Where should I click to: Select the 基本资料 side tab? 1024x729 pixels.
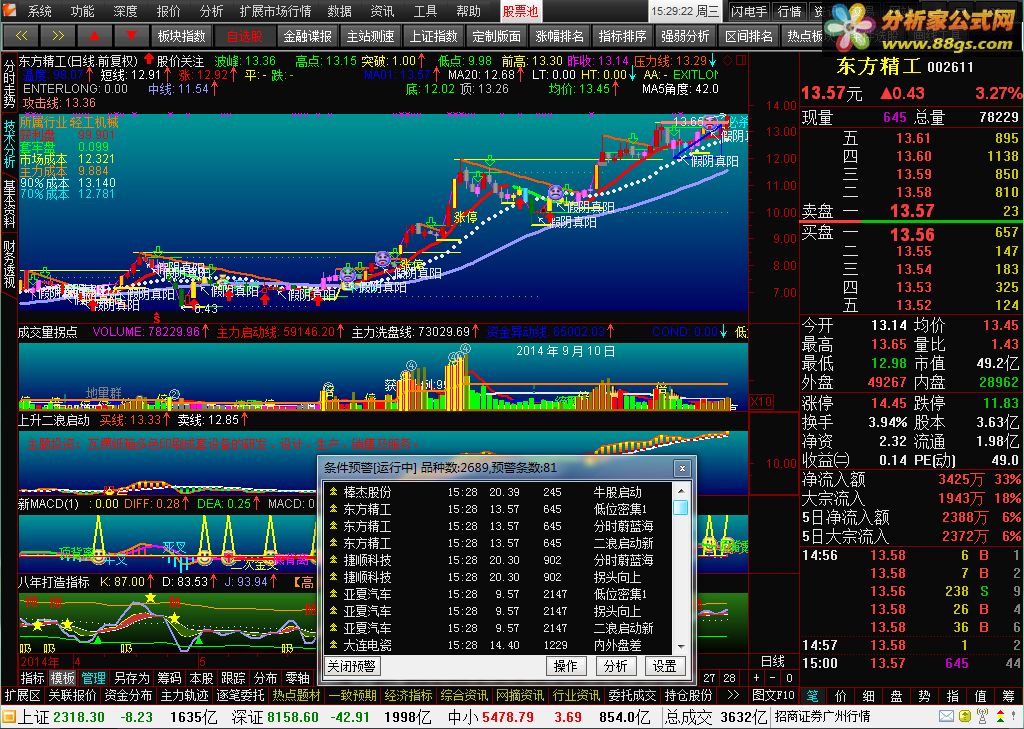[9, 204]
